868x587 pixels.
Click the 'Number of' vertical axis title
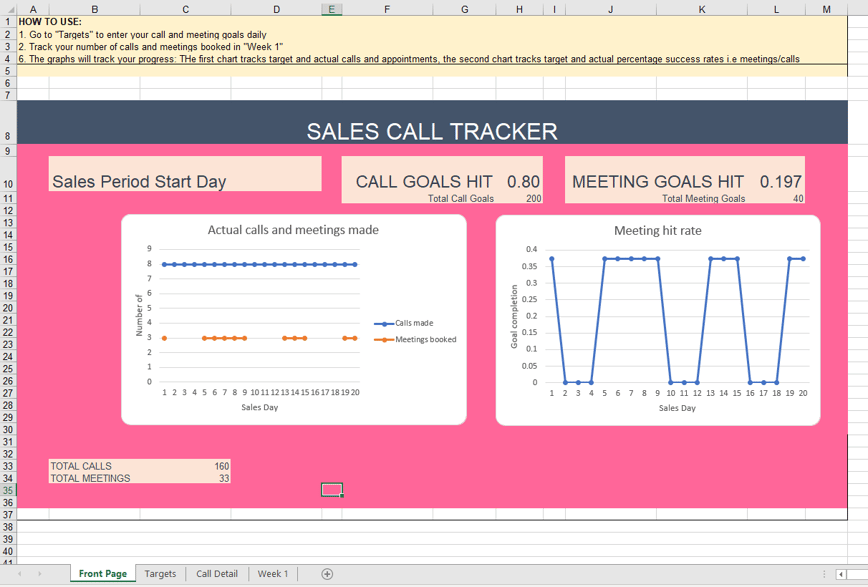click(x=139, y=315)
